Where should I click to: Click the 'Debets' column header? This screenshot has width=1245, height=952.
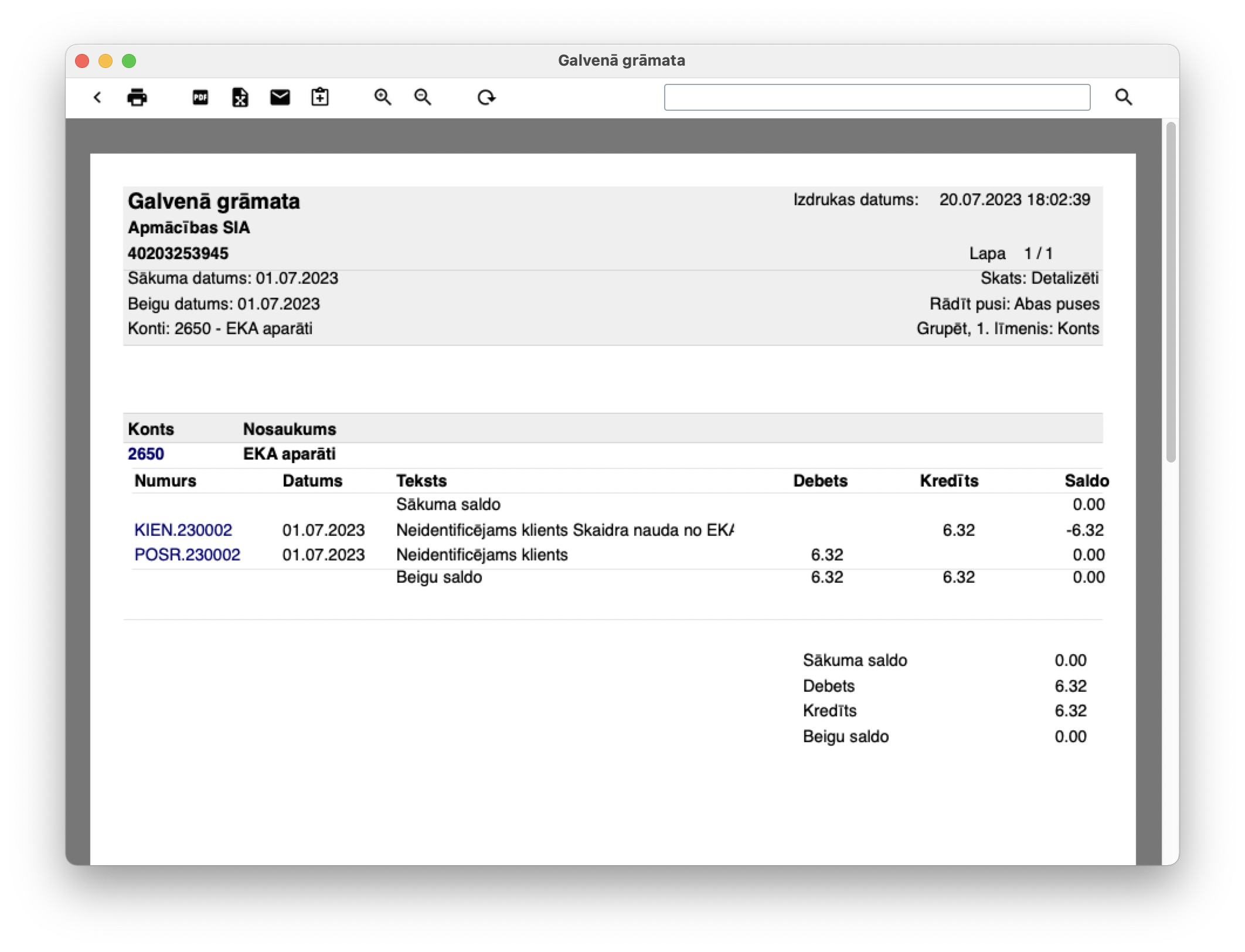click(x=820, y=481)
